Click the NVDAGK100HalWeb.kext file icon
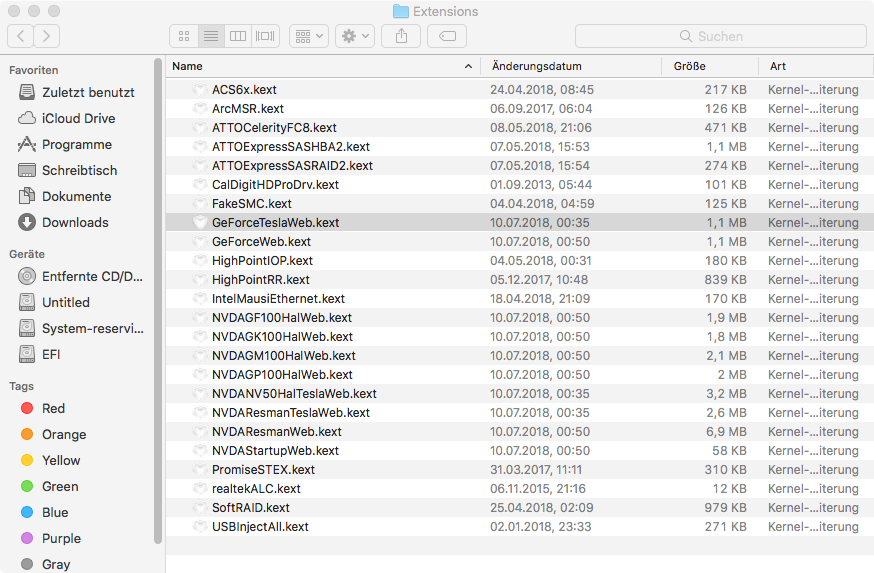Screen dimensions: 874x573 tap(200, 337)
